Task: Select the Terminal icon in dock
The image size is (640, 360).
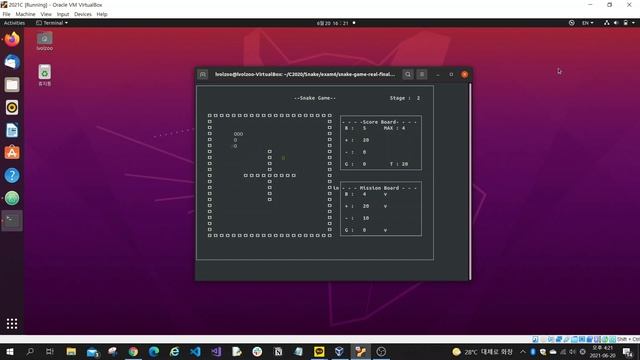Action: (x=12, y=221)
